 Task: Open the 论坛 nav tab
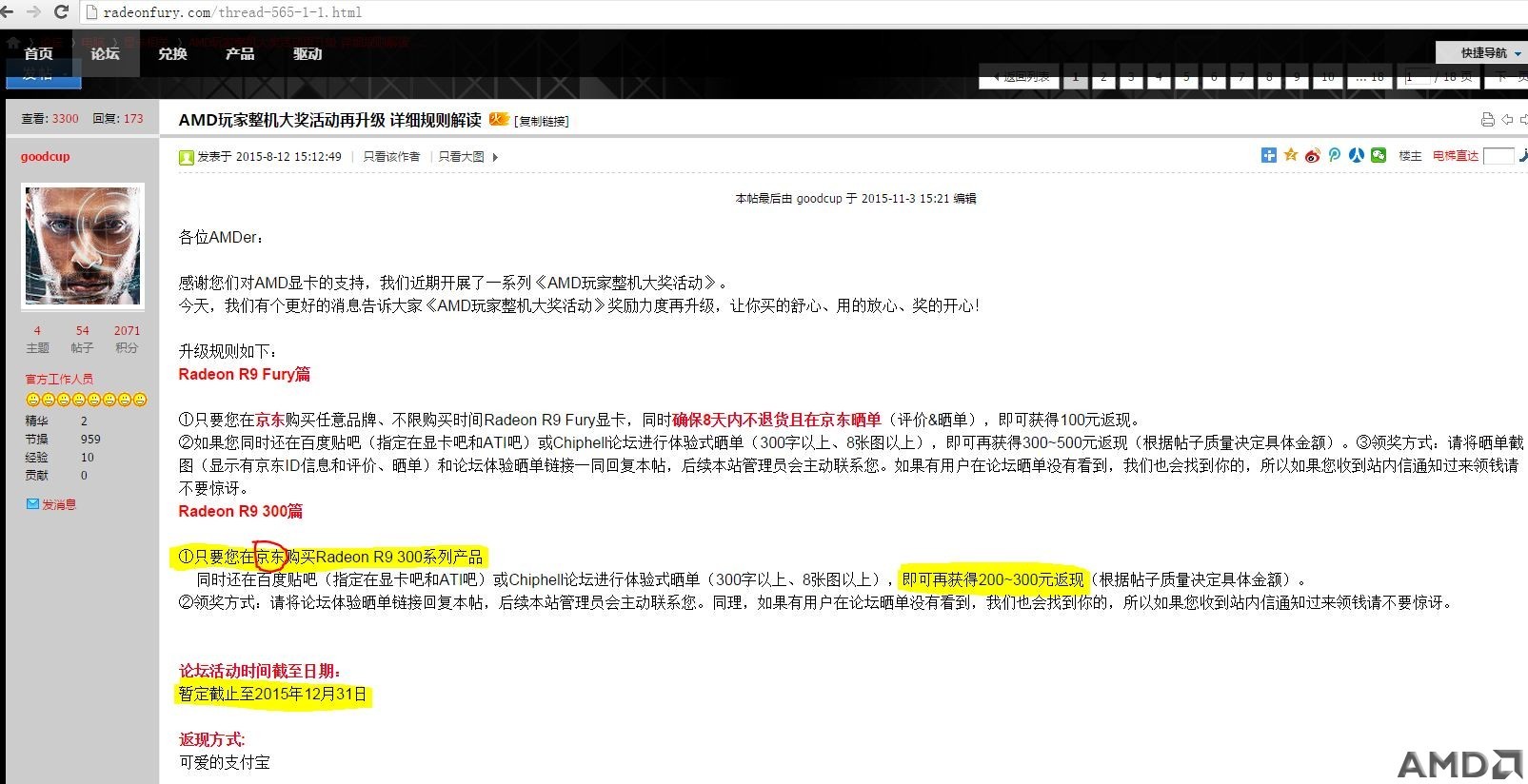[x=106, y=54]
